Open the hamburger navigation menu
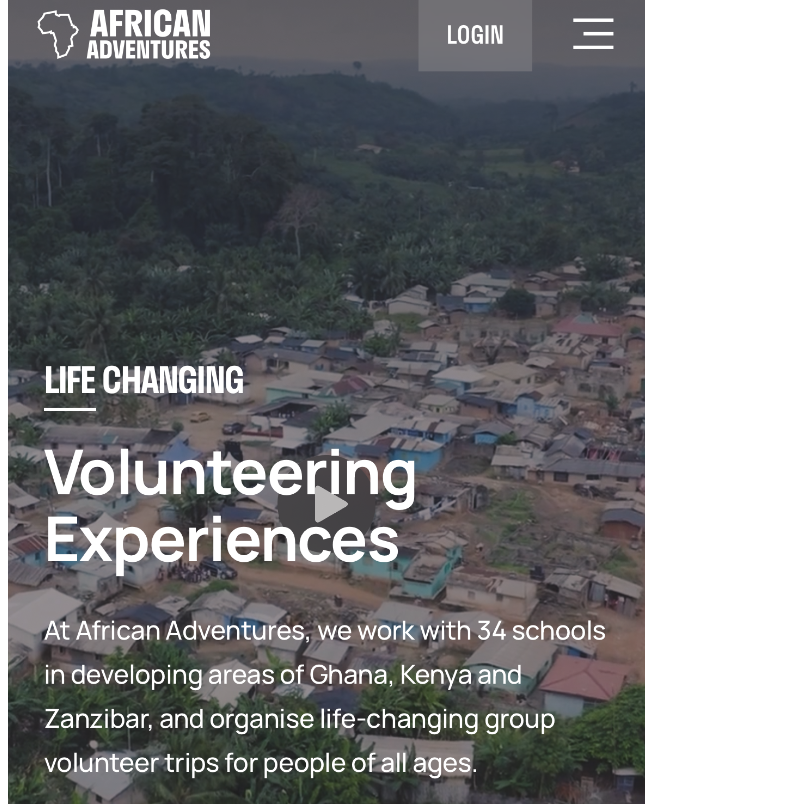 pyautogui.click(x=593, y=34)
